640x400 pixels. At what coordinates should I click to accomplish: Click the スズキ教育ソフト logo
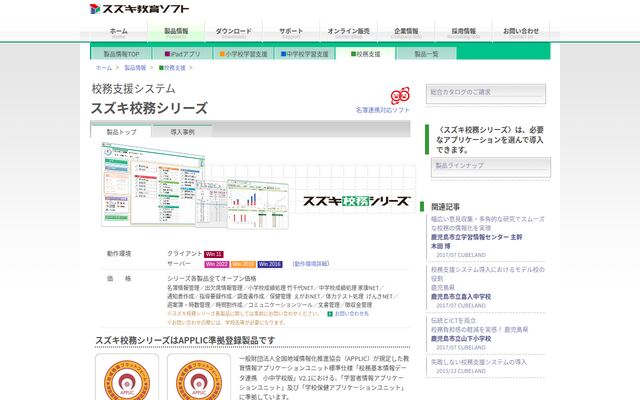139,9
